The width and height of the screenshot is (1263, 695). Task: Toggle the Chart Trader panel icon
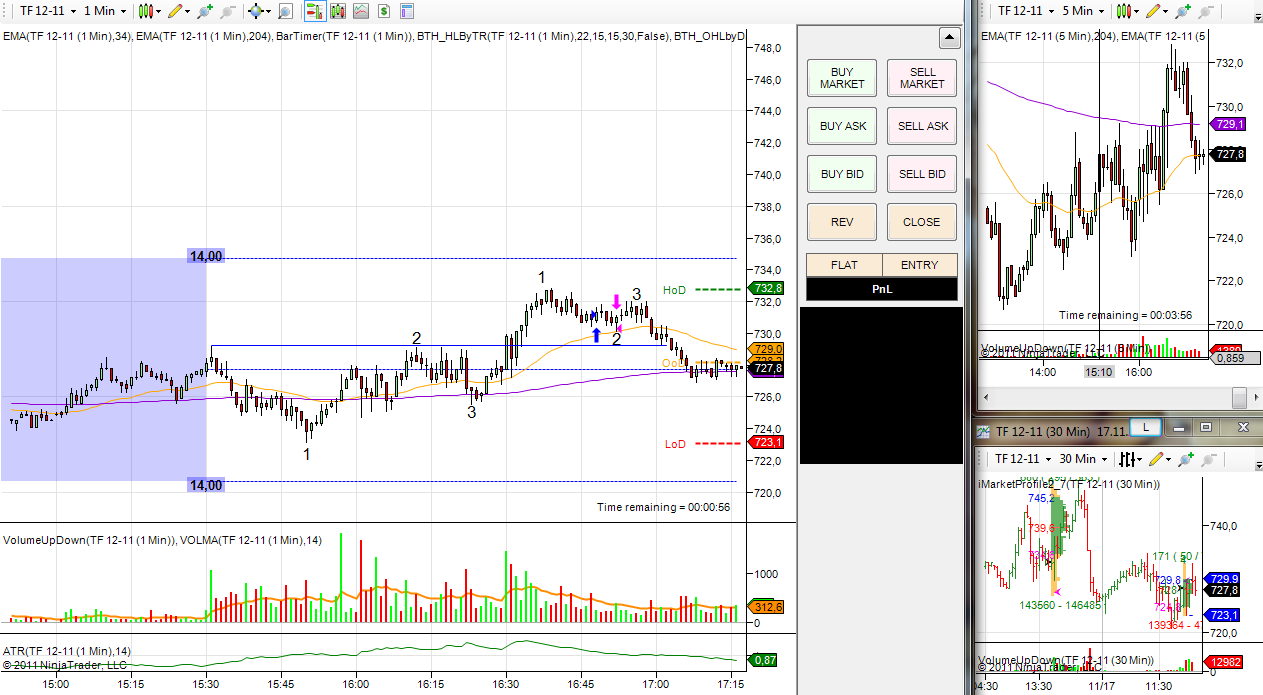coord(315,11)
